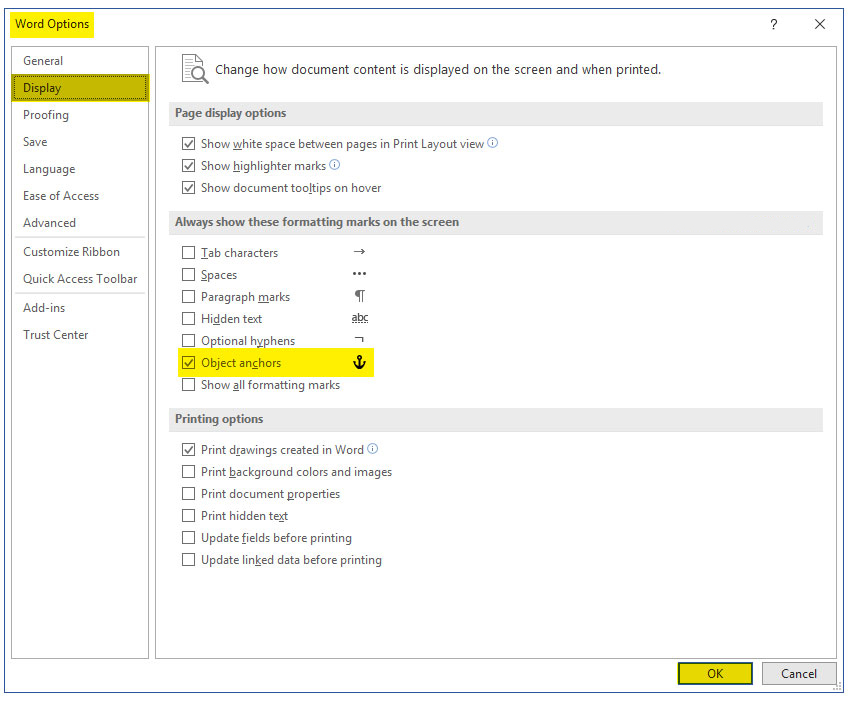Click the Help question mark button
This screenshot has height=701, width=849.
[x=774, y=24]
